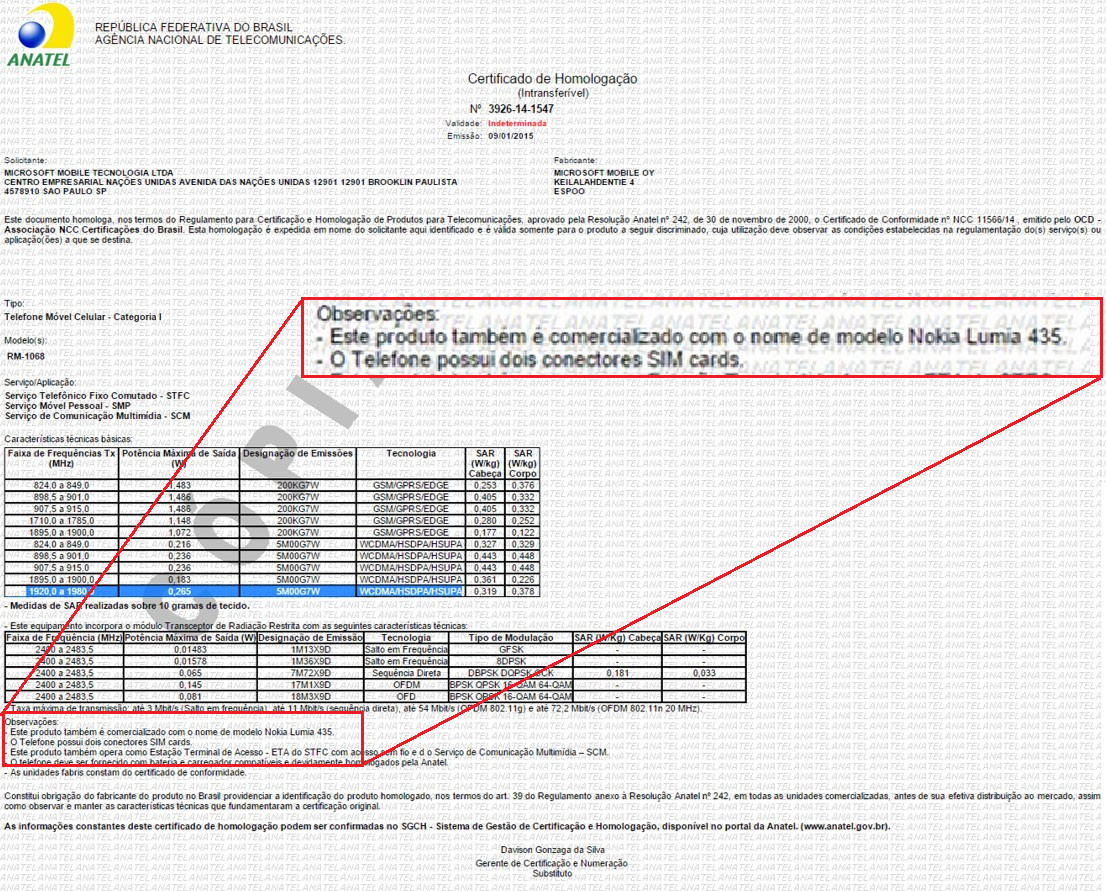
Task: Select the signer name 'Davison Gonzaga da Silva'
Action: 552,850
